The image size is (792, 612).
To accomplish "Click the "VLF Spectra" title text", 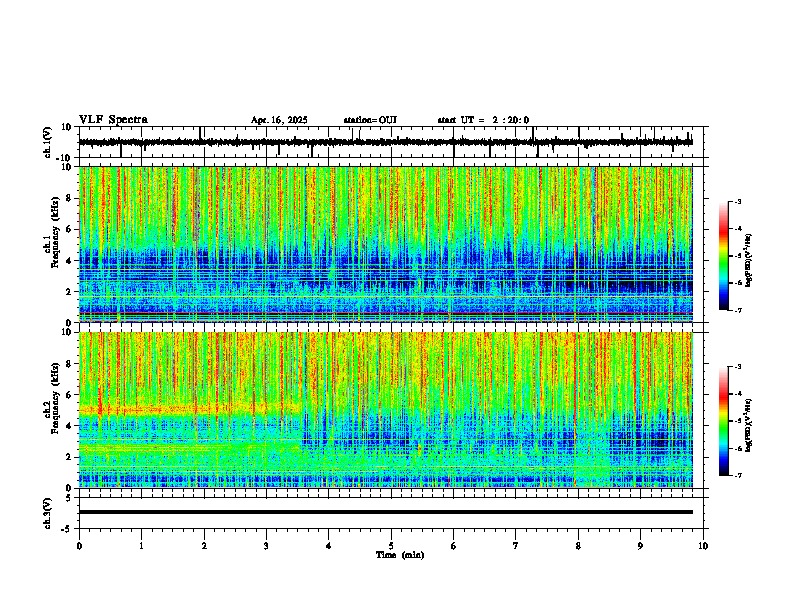I will click(x=113, y=120).
